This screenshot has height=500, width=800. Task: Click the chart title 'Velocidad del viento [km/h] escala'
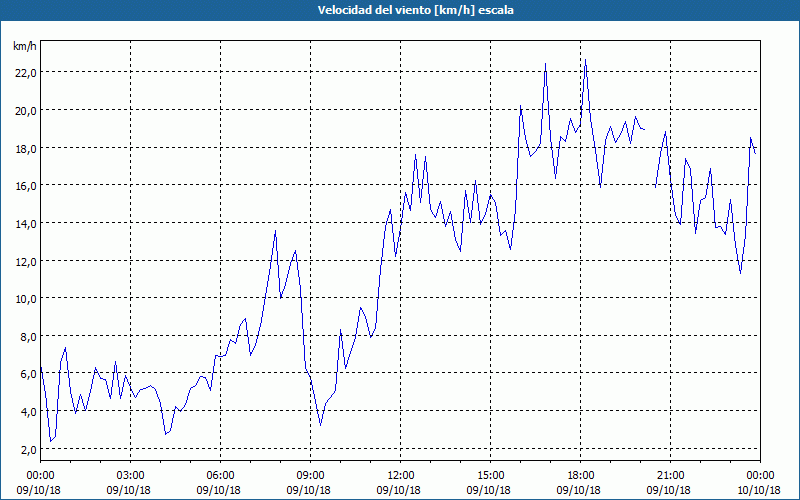point(415,10)
